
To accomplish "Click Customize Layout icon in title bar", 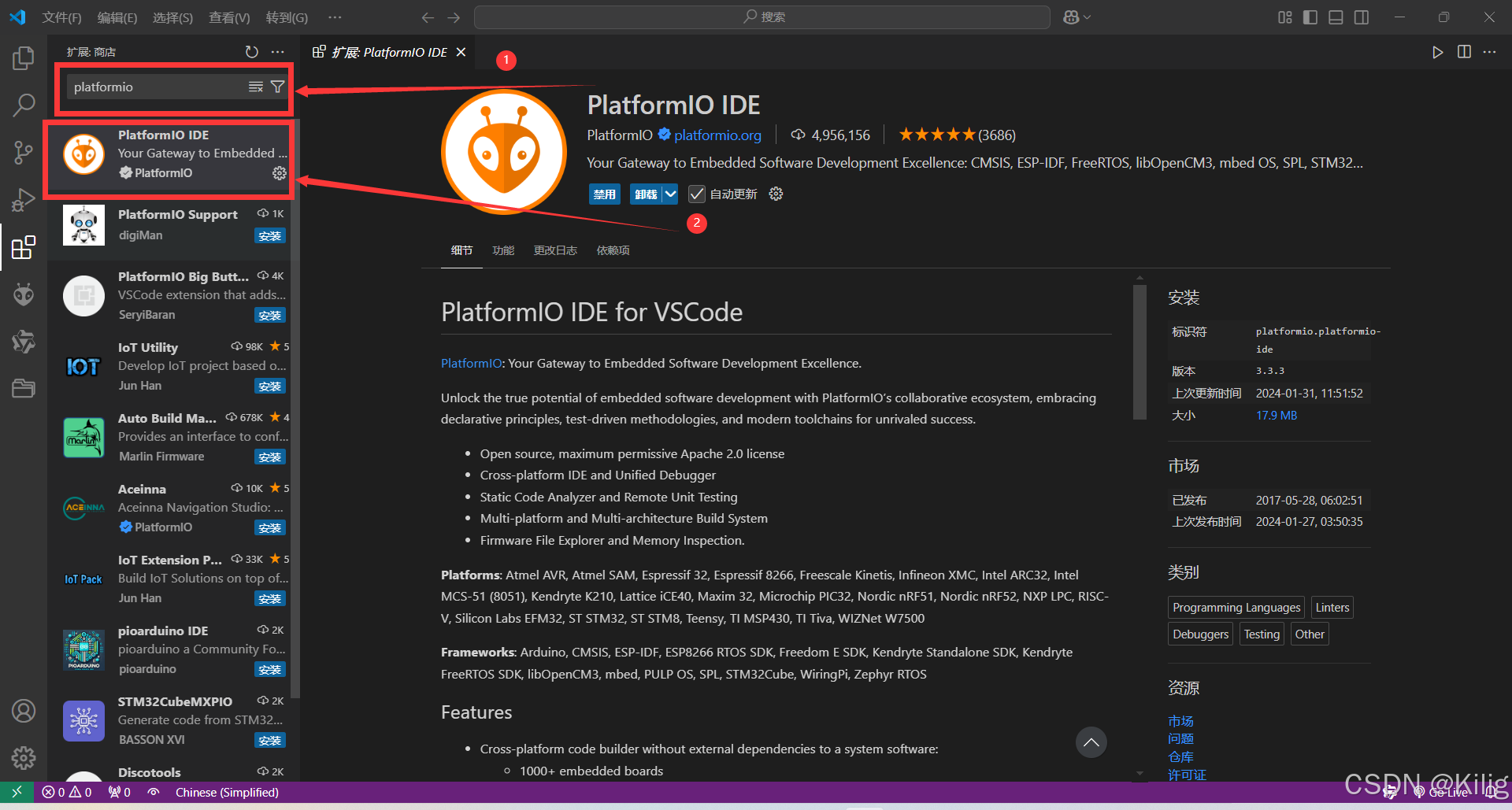I will pyautogui.click(x=1285, y=17).
